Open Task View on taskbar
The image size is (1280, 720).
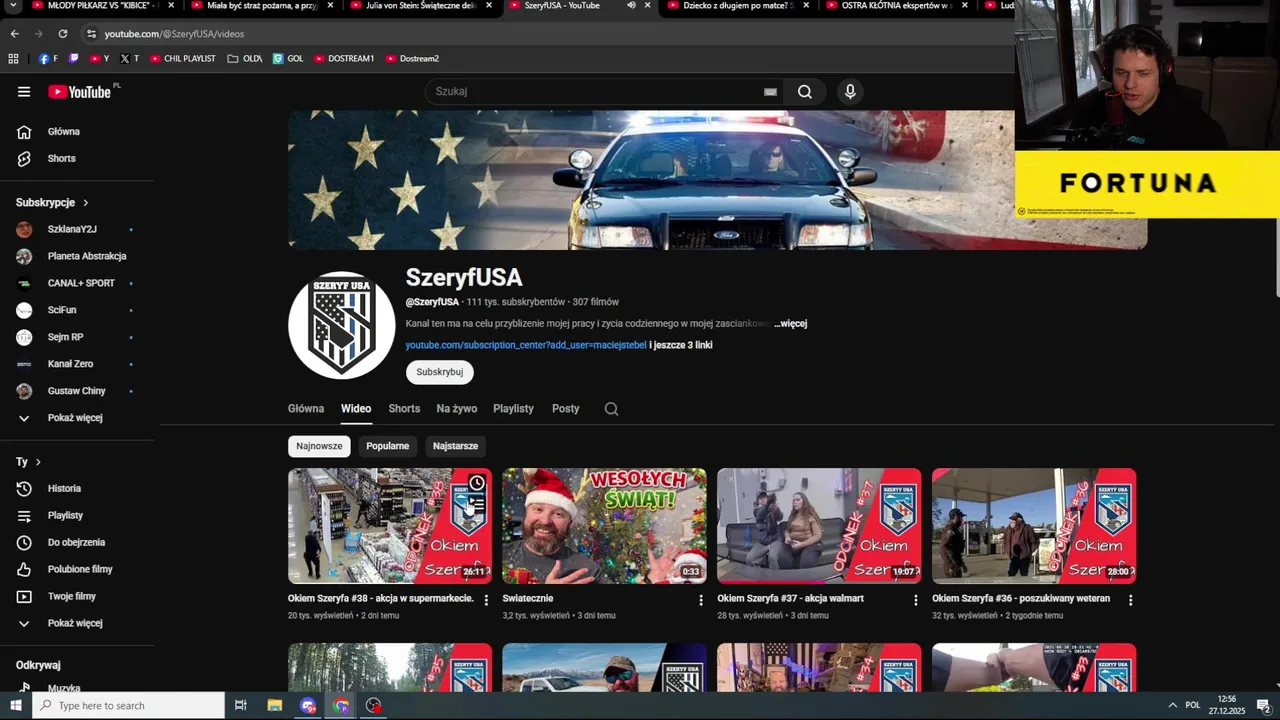240,705
